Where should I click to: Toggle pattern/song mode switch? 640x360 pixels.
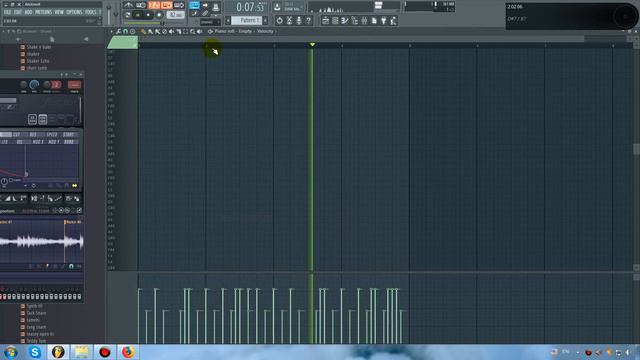pos(128,15)
